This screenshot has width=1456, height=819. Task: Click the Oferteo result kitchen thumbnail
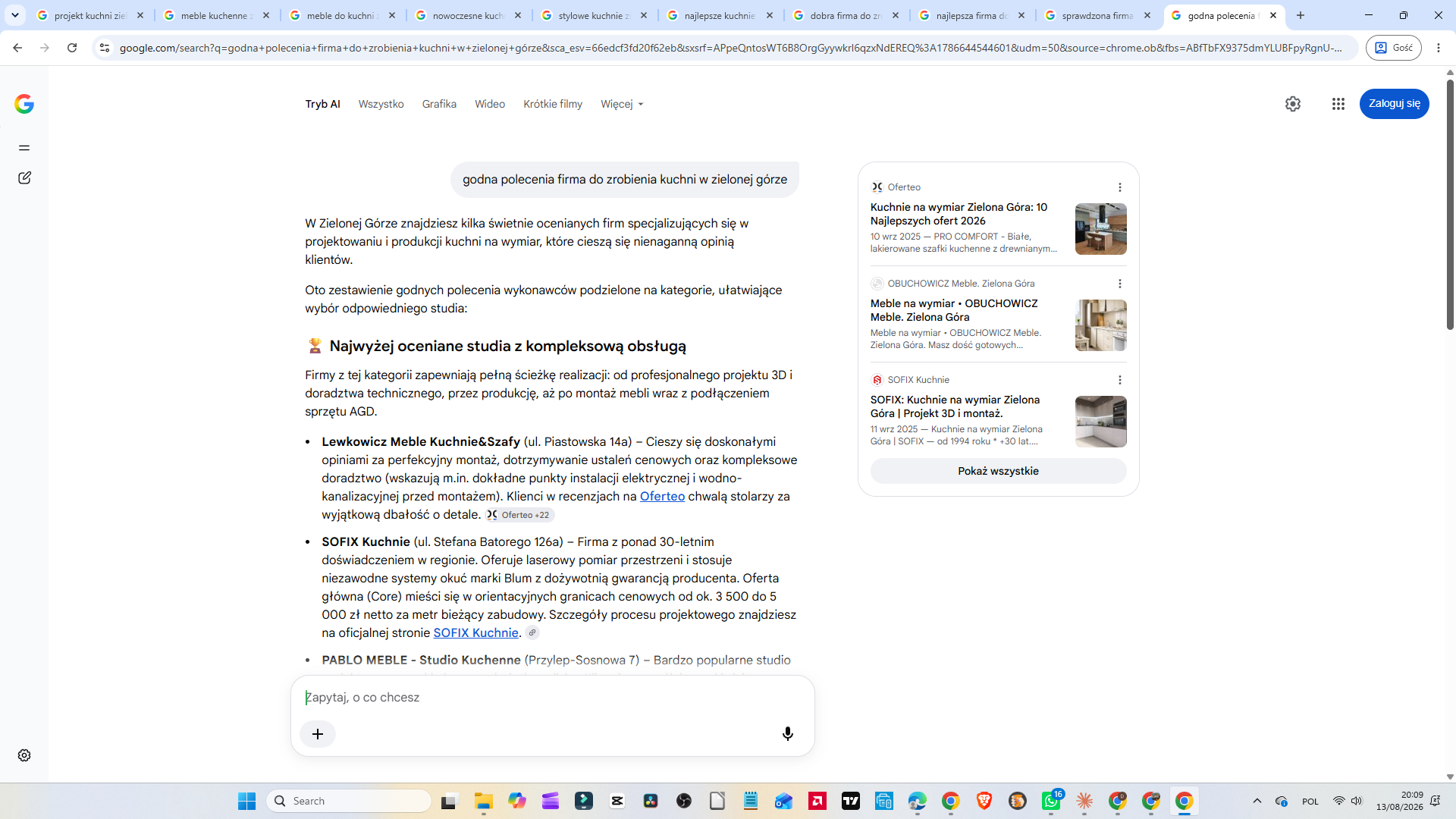[1100, 229]
